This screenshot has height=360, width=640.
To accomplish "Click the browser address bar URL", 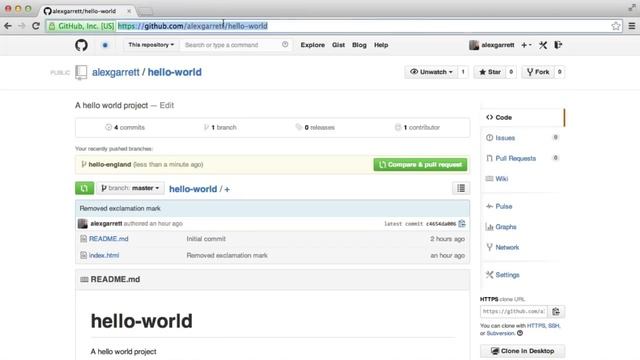I will pyautogui.click(x=193, y=26).
